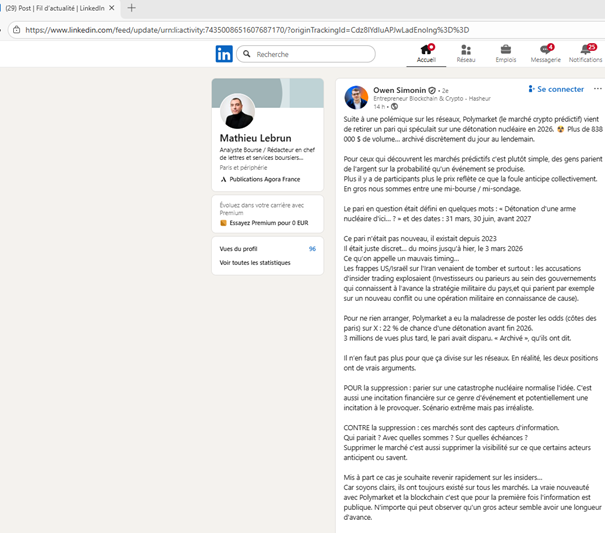Click the '14 h' post timestamp

(379, 107)
